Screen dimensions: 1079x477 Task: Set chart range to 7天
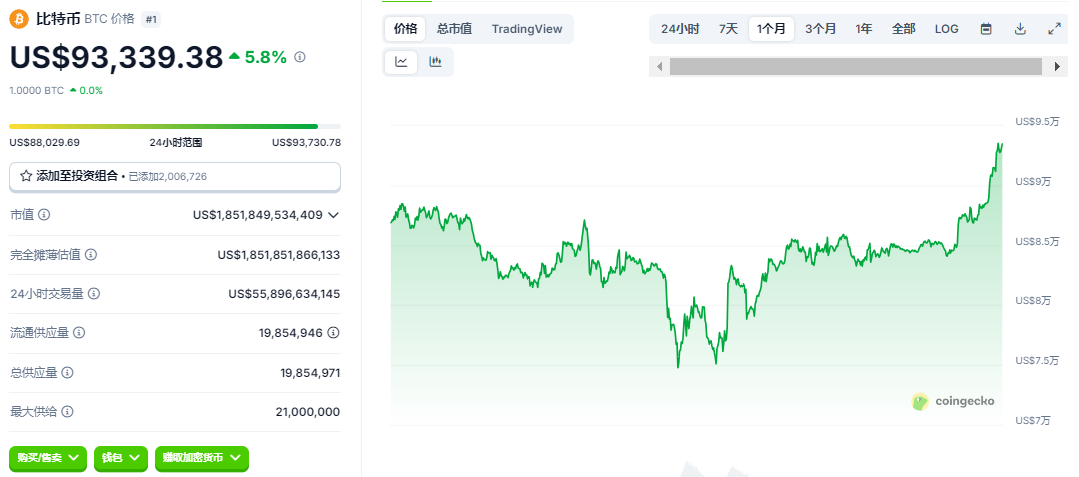pyautogui.click(x=728, y=29)
